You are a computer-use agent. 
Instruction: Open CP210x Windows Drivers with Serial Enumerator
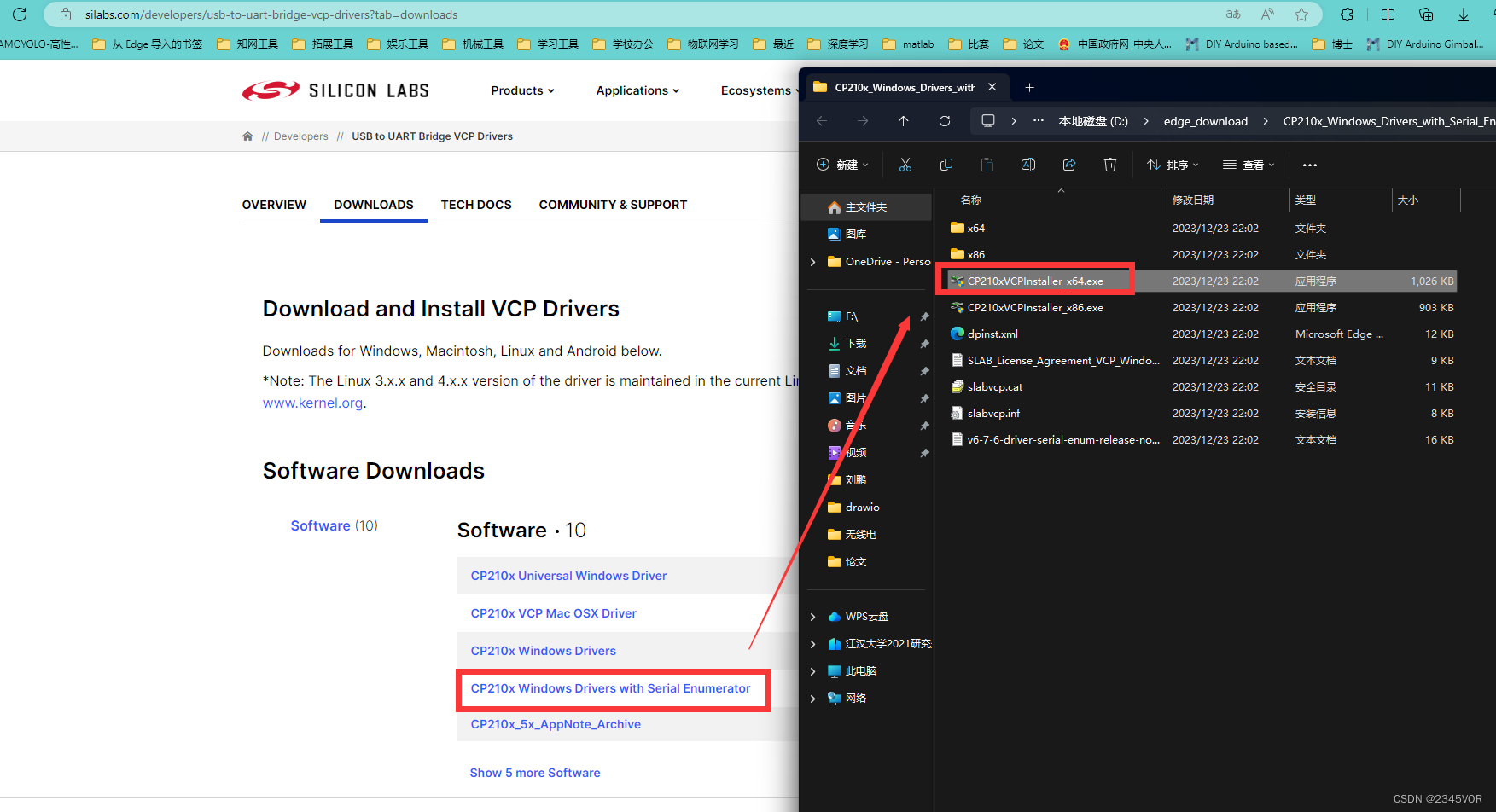click(x=610, y=688)
